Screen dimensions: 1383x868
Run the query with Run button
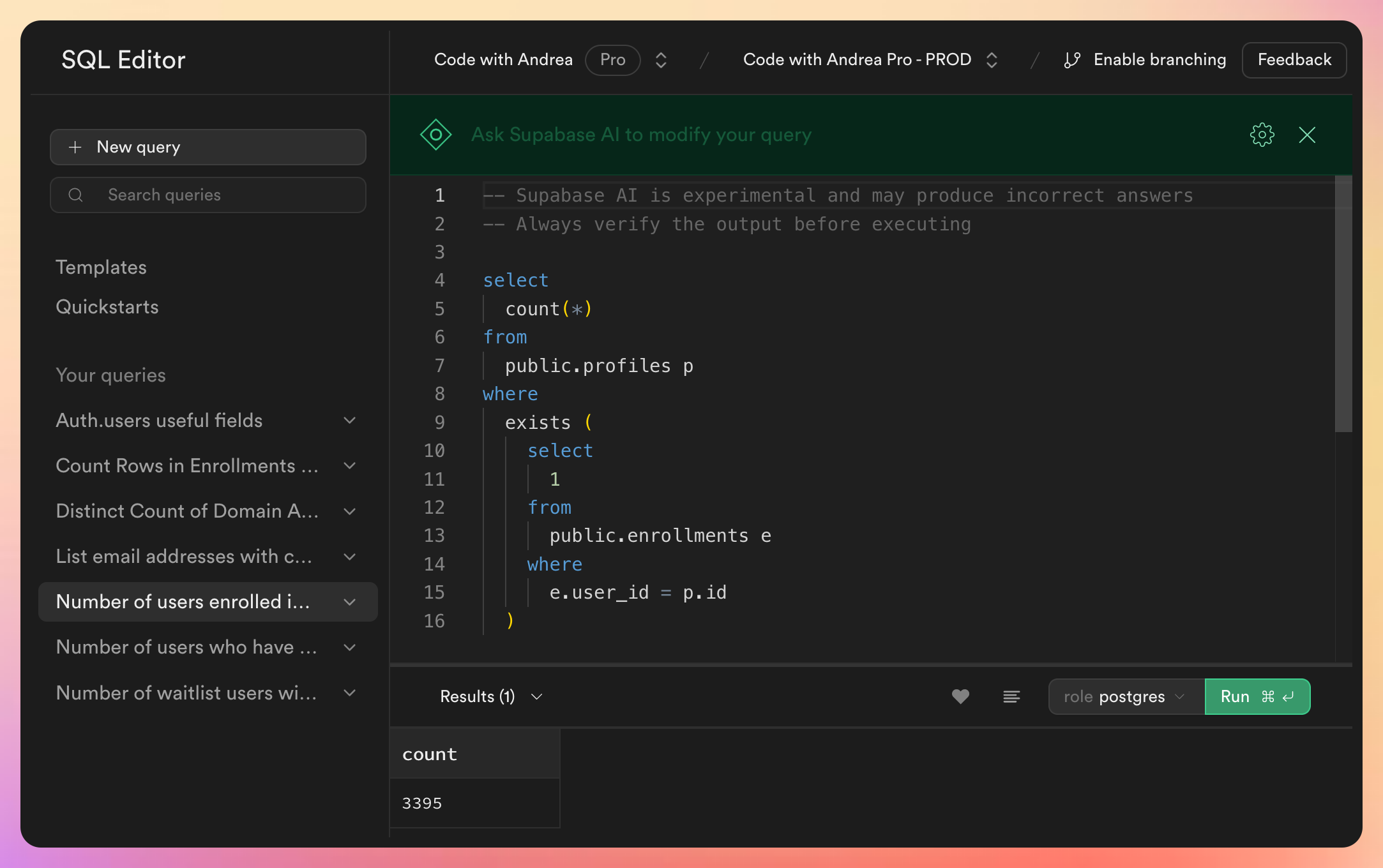(x=1257, y=696)
